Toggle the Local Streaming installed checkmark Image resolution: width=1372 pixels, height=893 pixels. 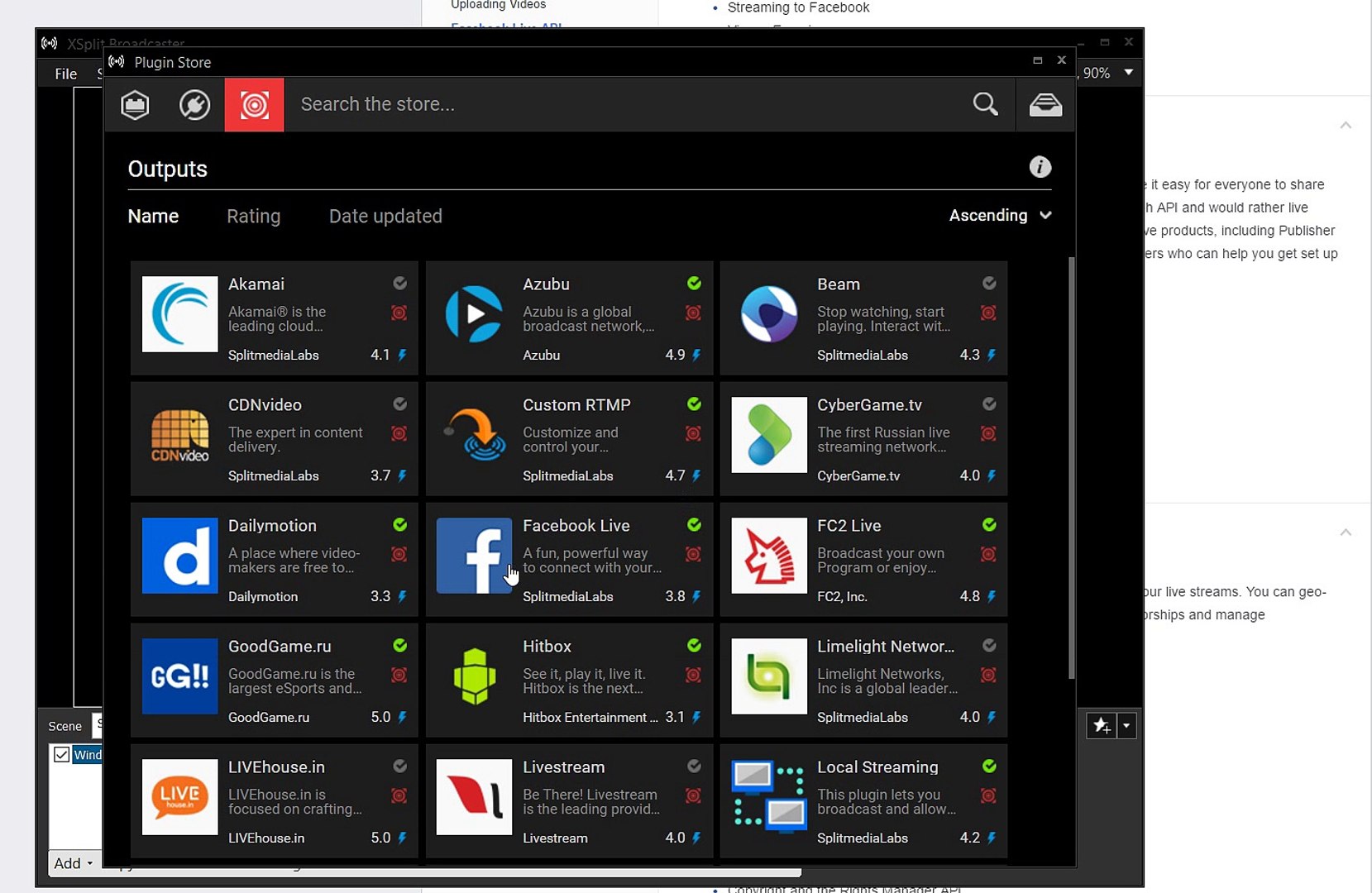[989, 766]
